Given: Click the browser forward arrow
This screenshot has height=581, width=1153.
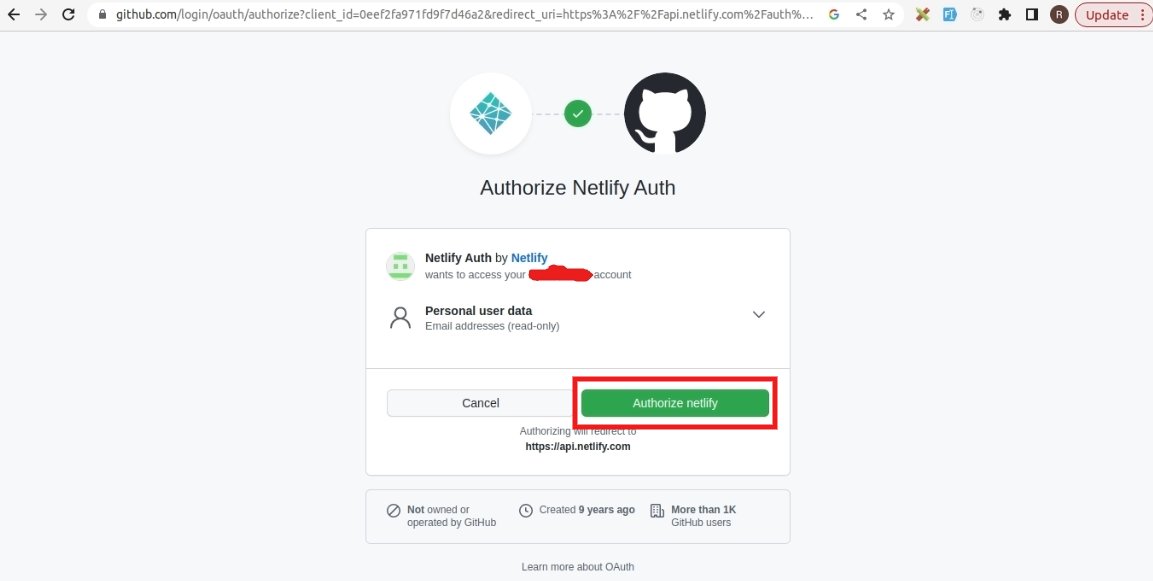Looking at the screenshot, I should point(41,15).
